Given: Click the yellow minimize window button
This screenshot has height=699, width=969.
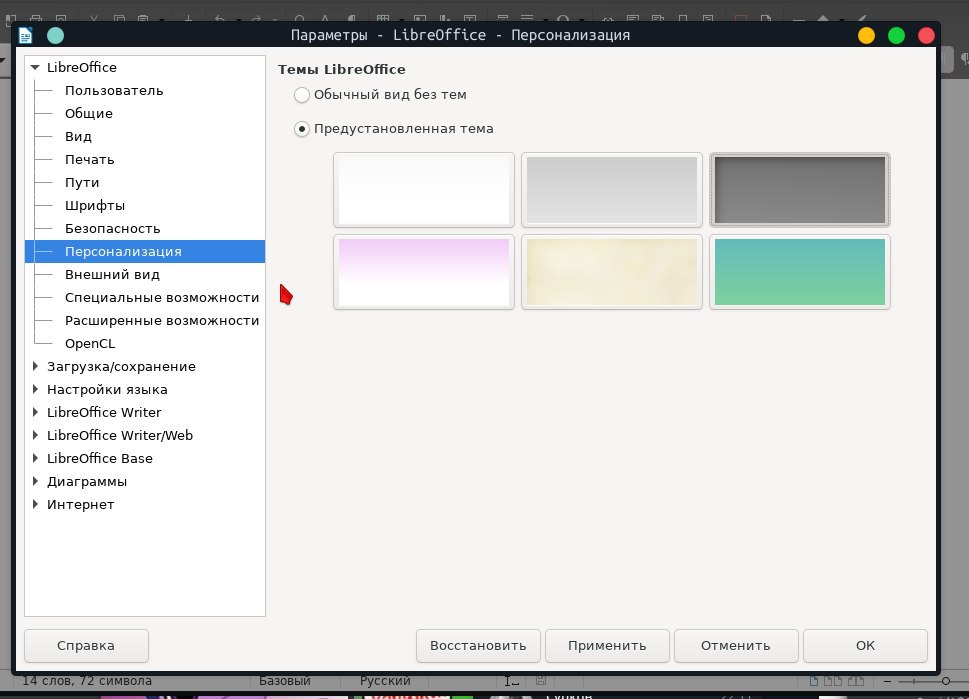Looking at the screenshot, I should tap(866, 35).
